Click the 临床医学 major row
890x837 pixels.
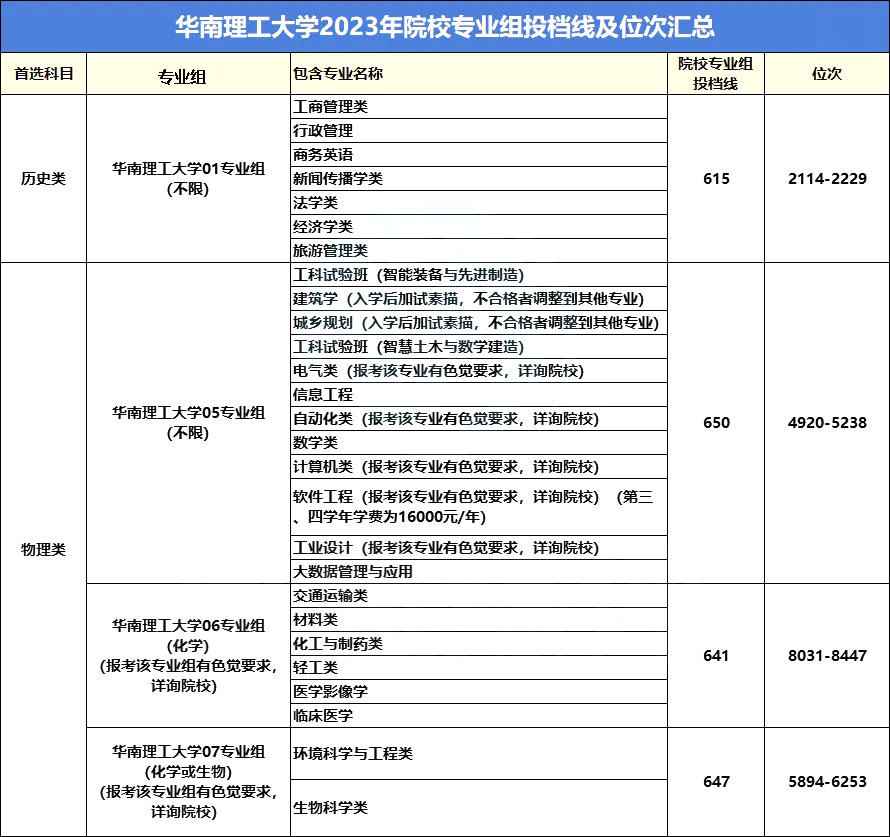click(478, 716)
